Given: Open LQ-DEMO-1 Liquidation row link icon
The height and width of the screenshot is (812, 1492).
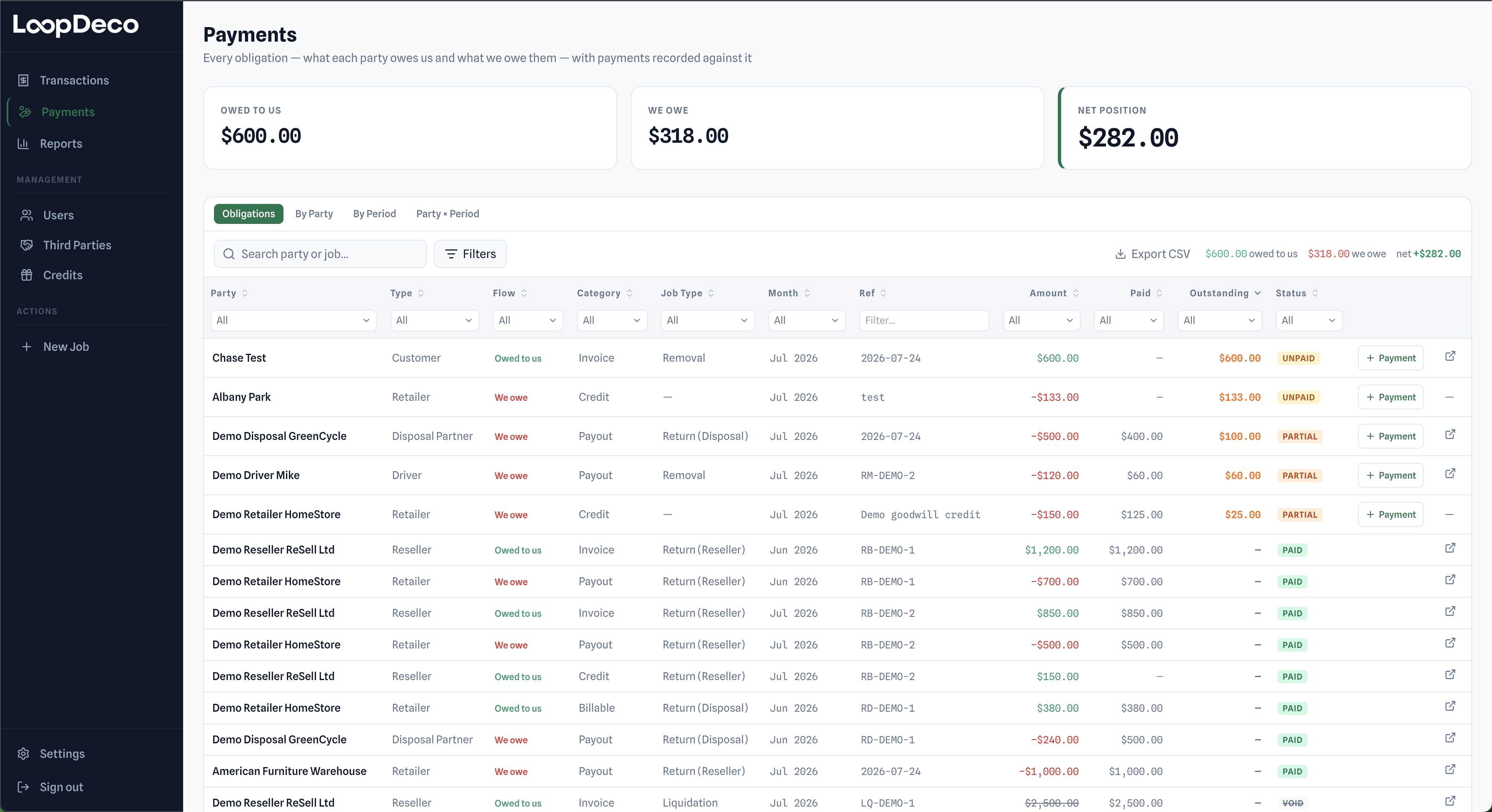Looking at the screenshot, I should pos(1450,801).
